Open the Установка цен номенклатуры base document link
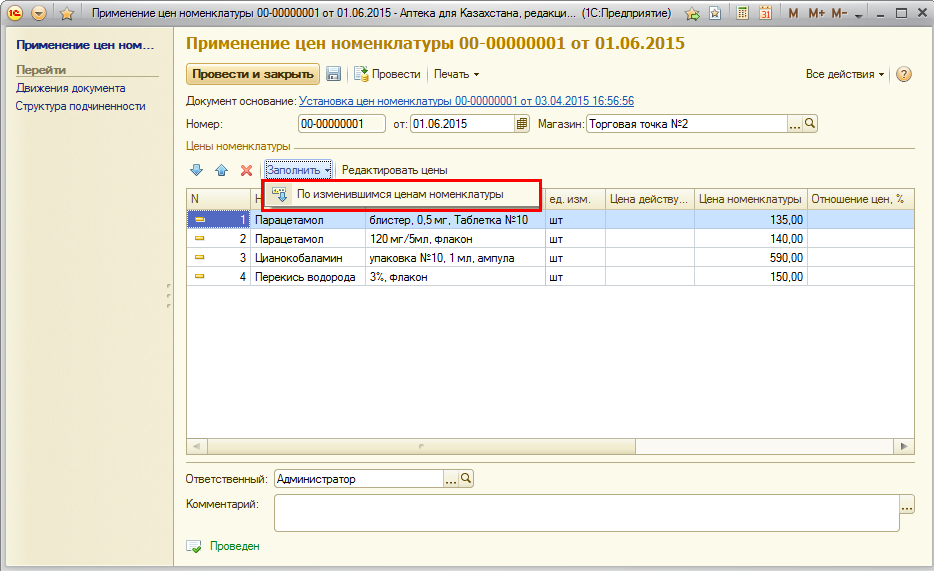Screen dimensions: 934x571 (466, 101)
